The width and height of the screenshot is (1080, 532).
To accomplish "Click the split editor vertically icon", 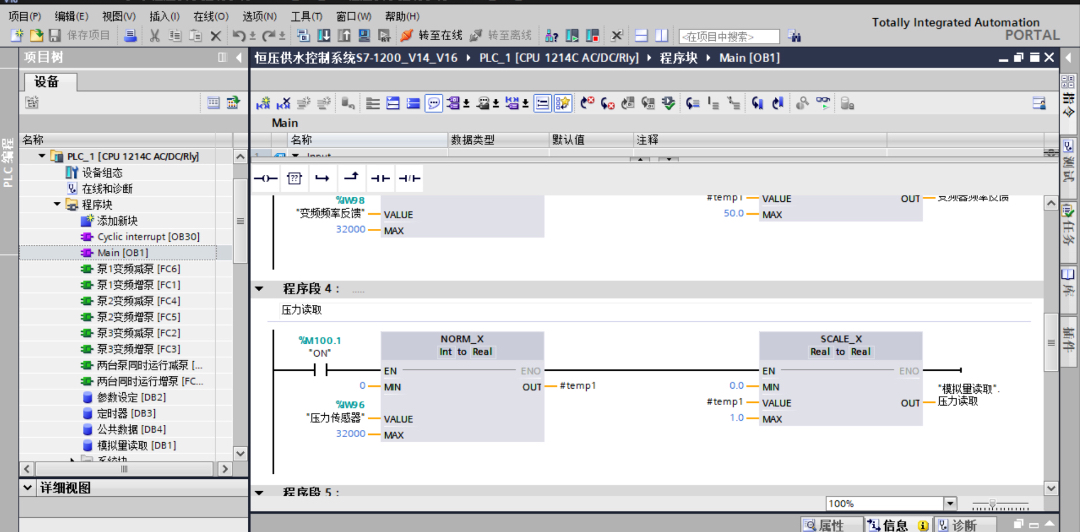I will (x=661, y=35).
